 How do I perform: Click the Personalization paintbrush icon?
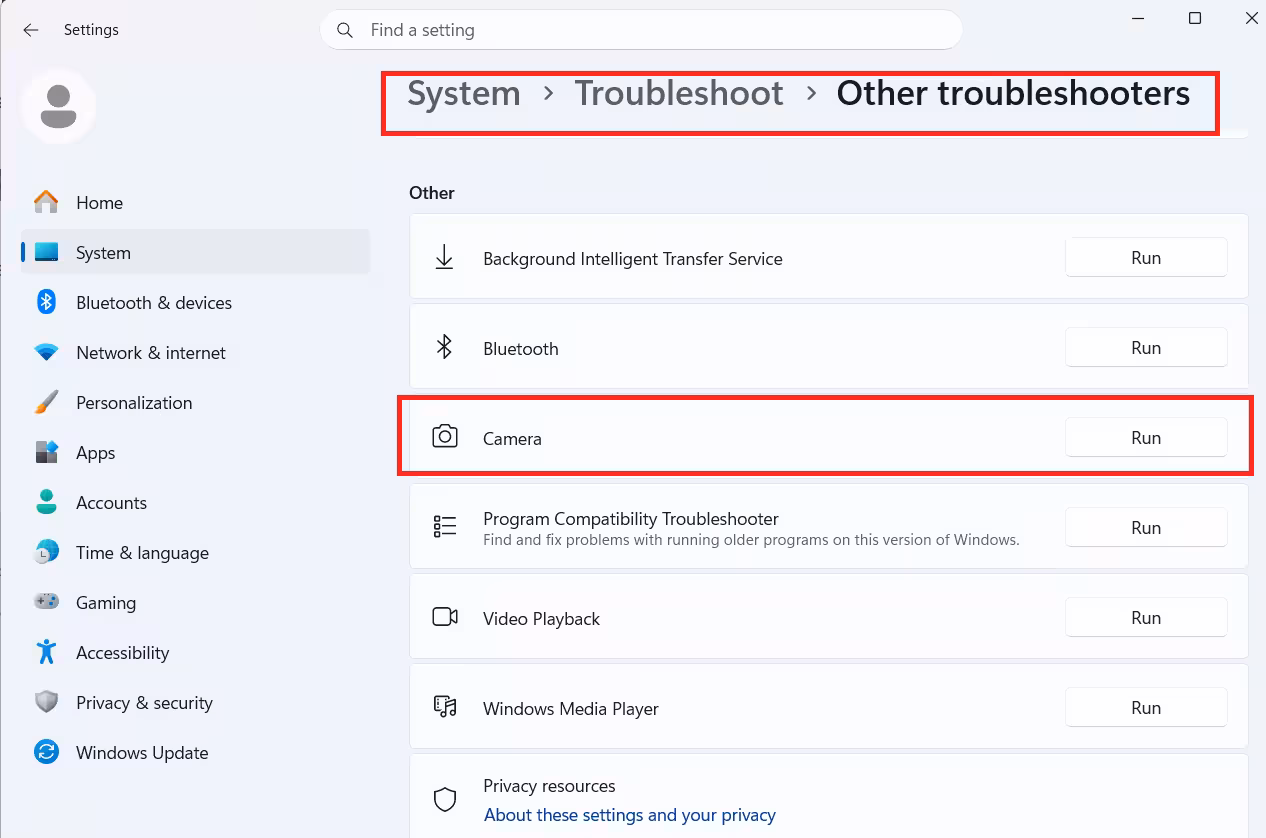[x=46, y=403]
